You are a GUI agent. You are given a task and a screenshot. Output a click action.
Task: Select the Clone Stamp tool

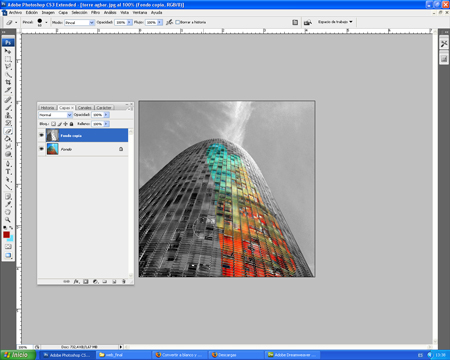point(8,115)
